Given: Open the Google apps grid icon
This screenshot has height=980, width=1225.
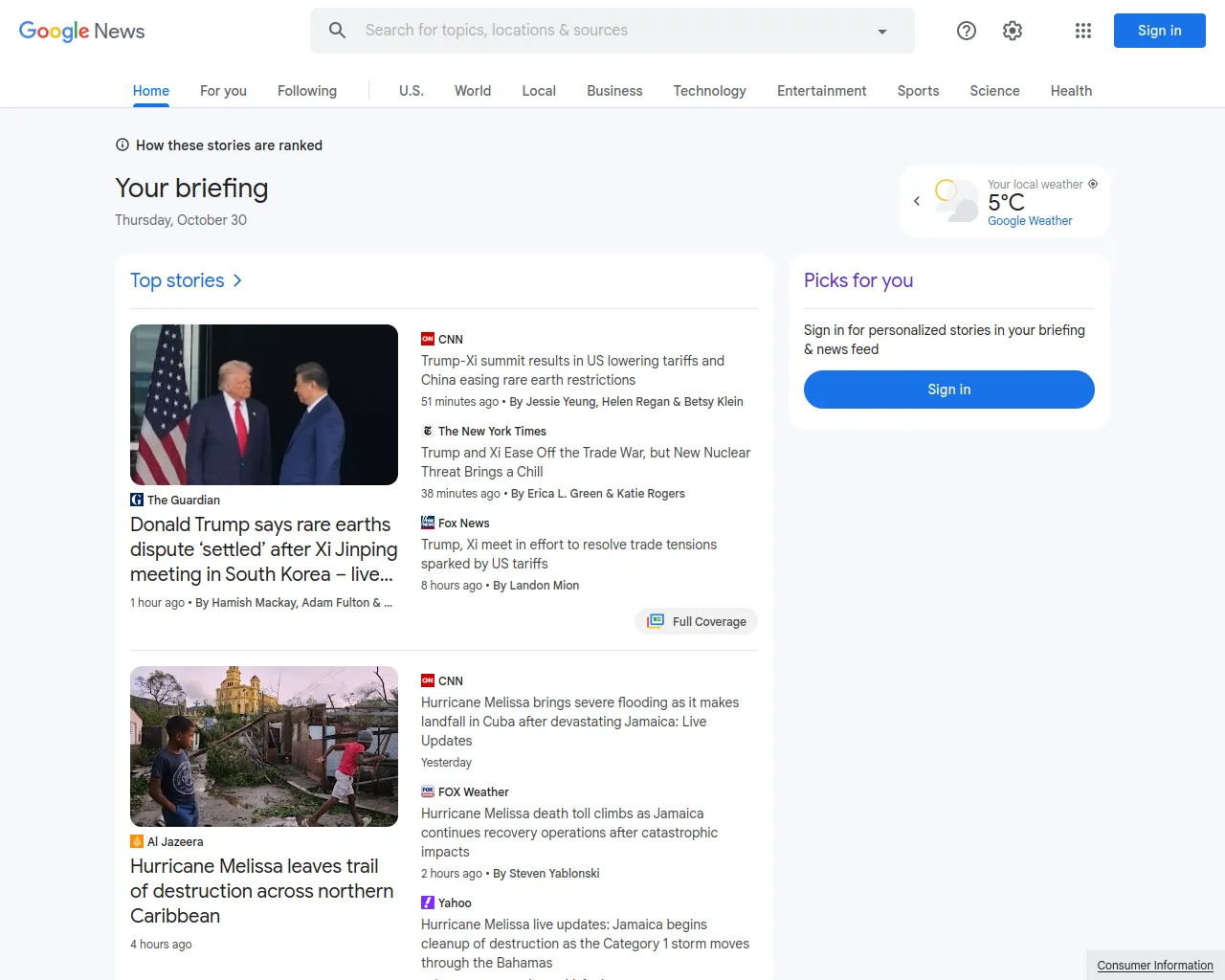Looking at the screenshot, I should point(1083,31).
